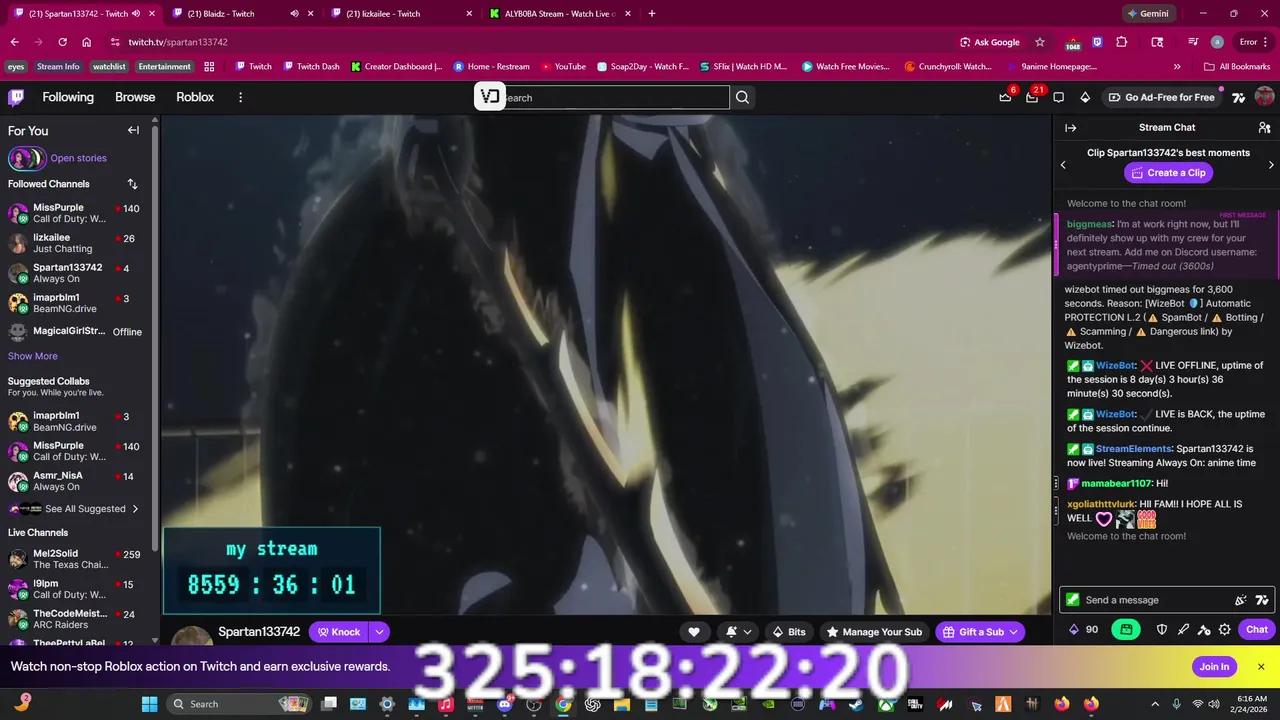Open the All Bookmarks folder
The height and width of the screenshot is (720, 1280).
(x=1237, y=67)
